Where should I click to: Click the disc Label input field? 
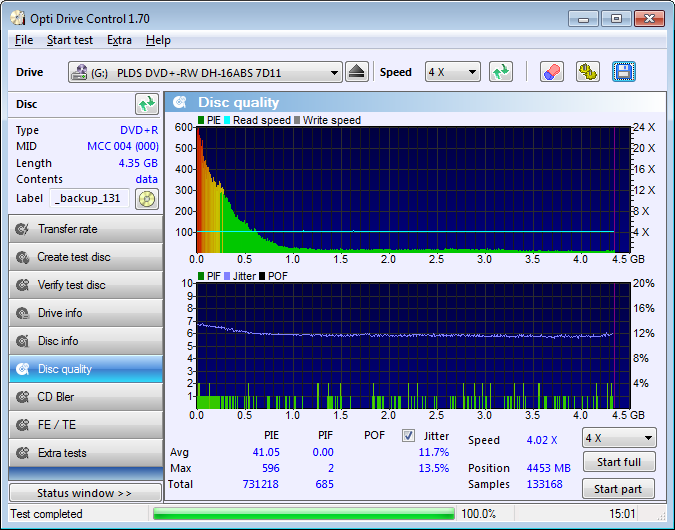(x=90, y=198)
